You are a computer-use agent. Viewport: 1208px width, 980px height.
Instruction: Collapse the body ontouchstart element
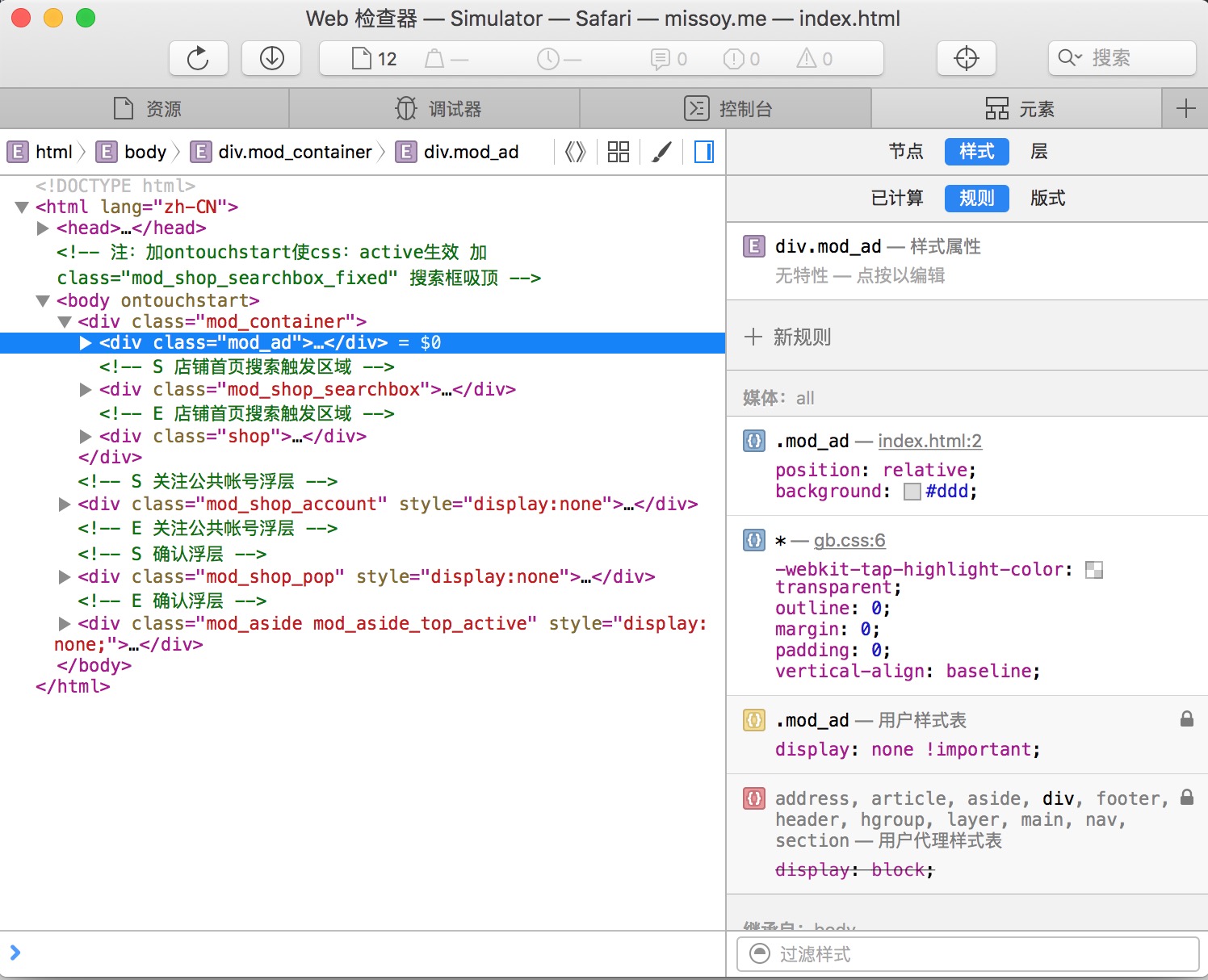[x=43, y=301]
